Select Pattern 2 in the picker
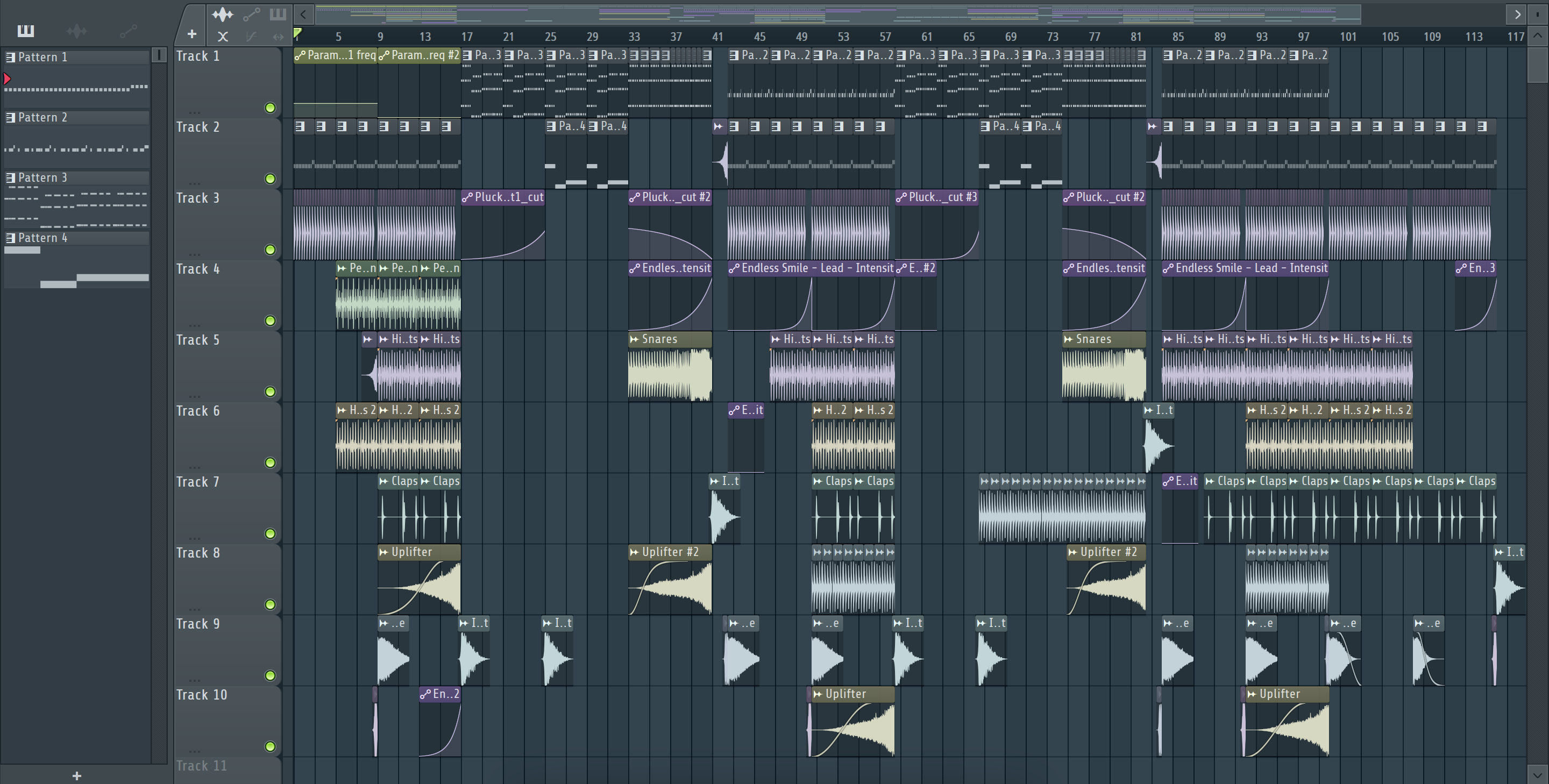This screenshot has width=1549, height=784. tap(76, 117)
